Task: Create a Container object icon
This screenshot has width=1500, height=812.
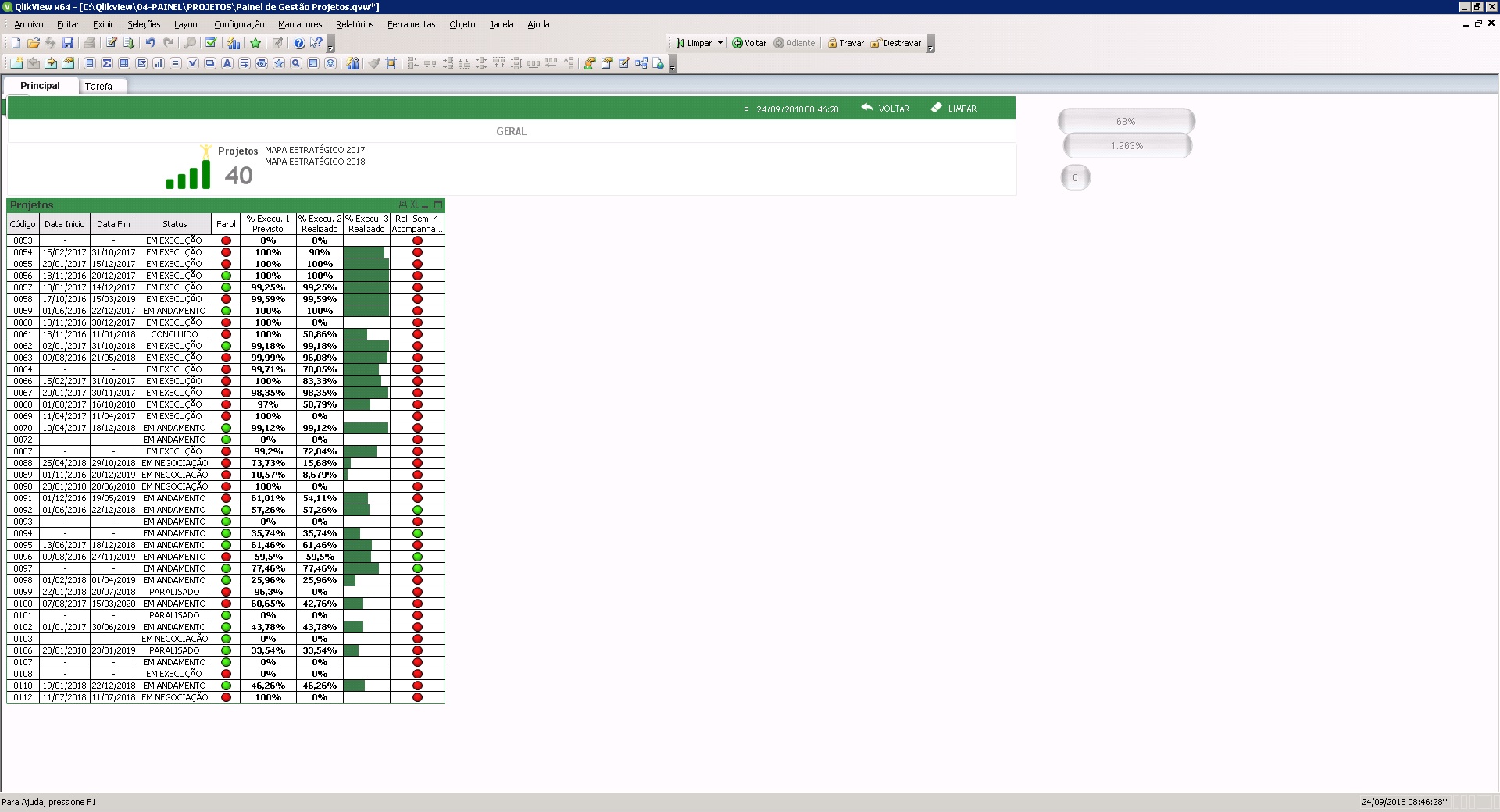Action: [x=313, y=63]
